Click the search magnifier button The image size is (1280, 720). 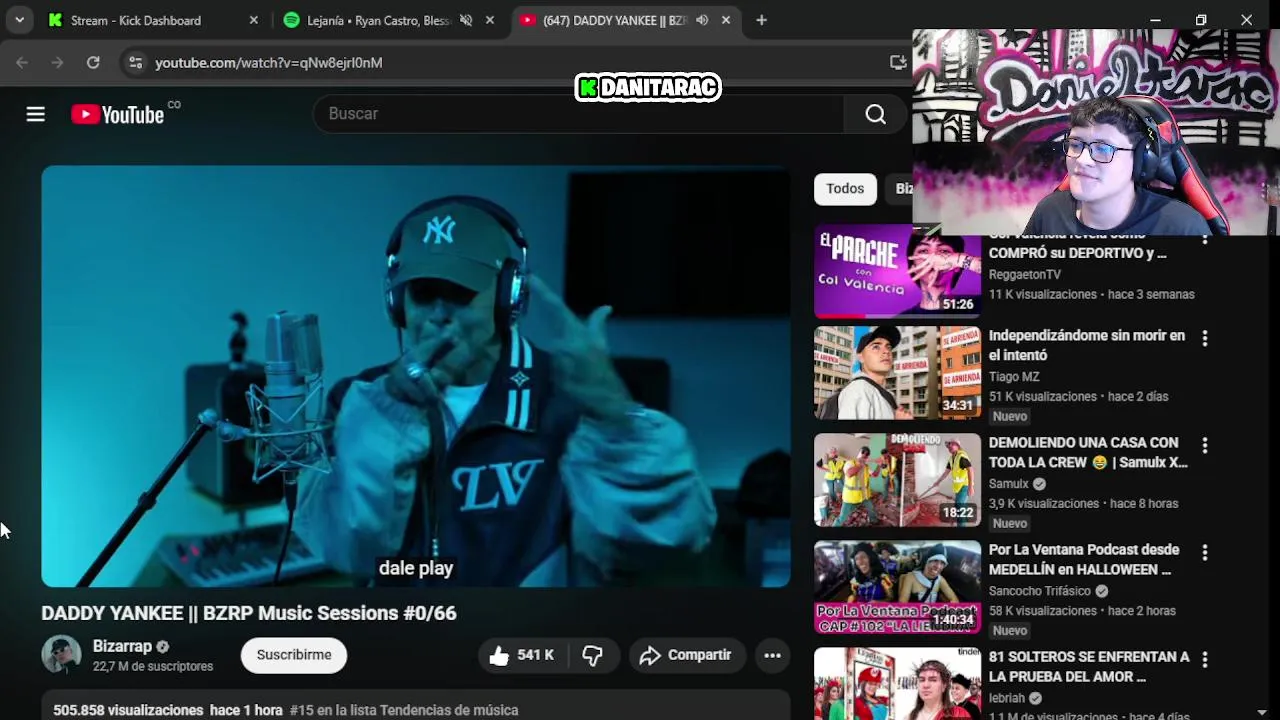coord(875,114)
